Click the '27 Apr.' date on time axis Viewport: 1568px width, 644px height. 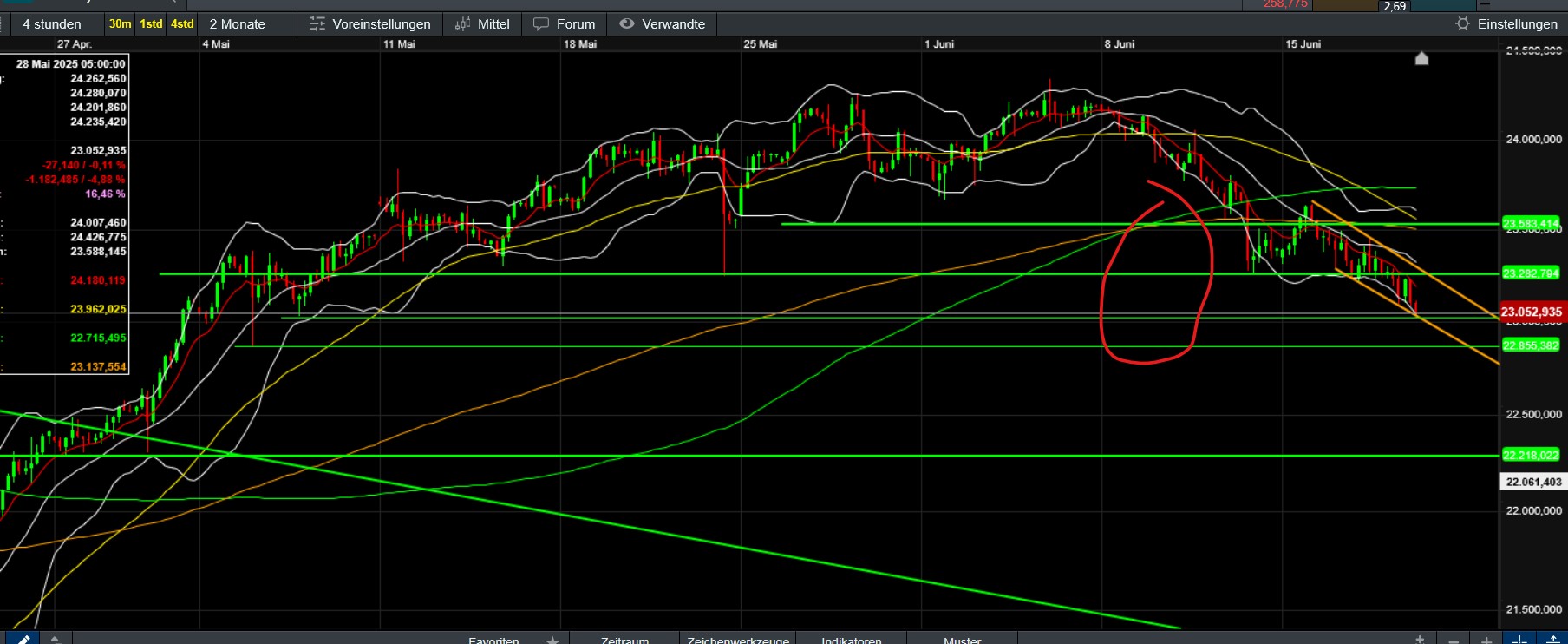[75, 44]
